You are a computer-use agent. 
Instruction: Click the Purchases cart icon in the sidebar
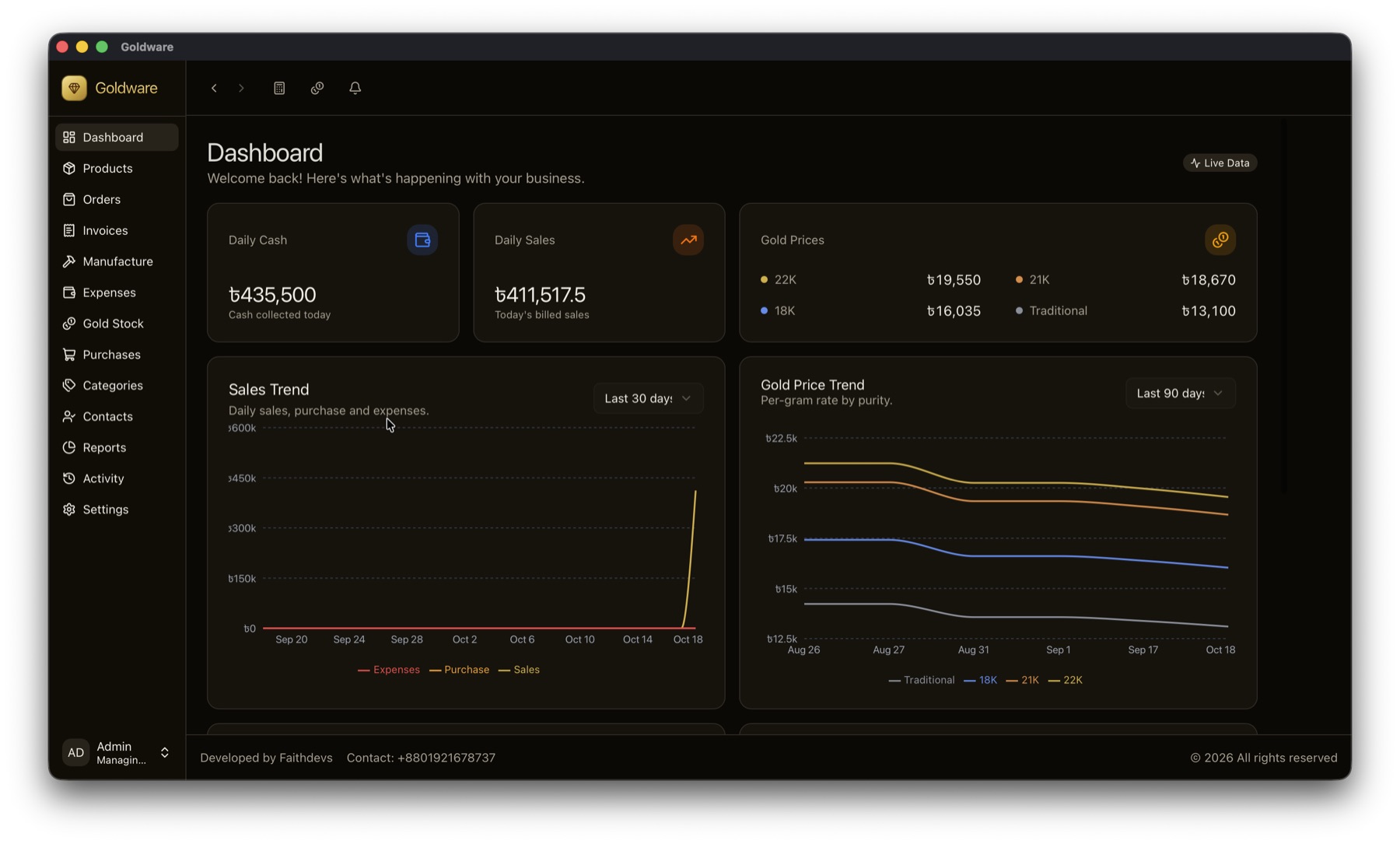69,355
